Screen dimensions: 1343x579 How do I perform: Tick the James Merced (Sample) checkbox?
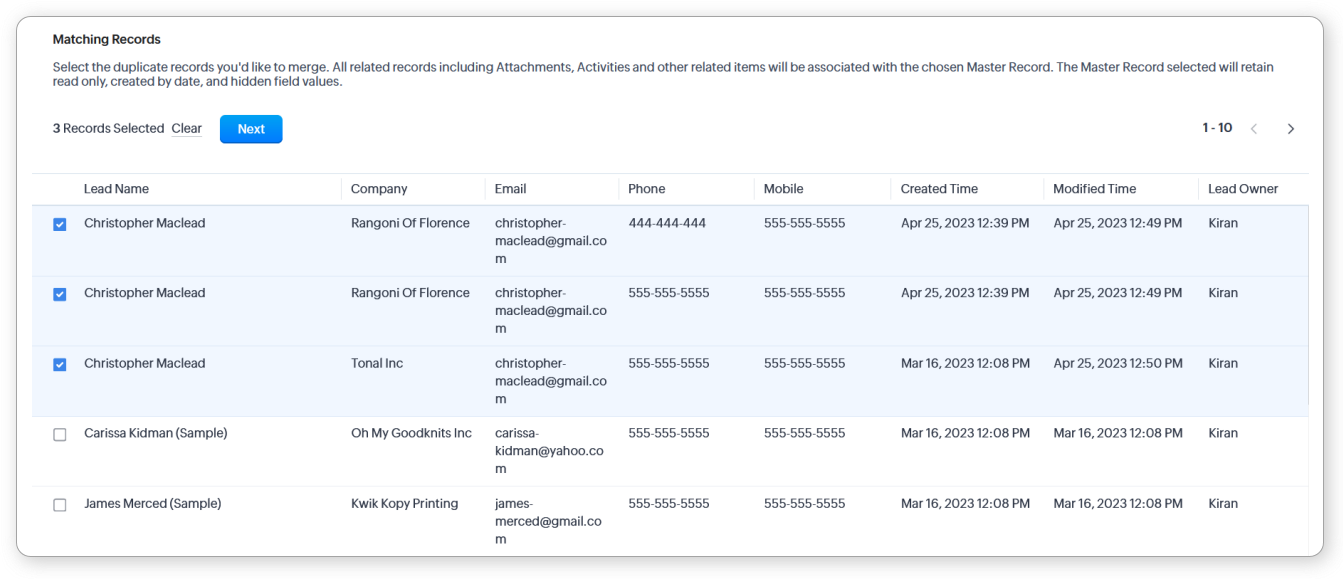pyautogui.click(x=60, y=505)
